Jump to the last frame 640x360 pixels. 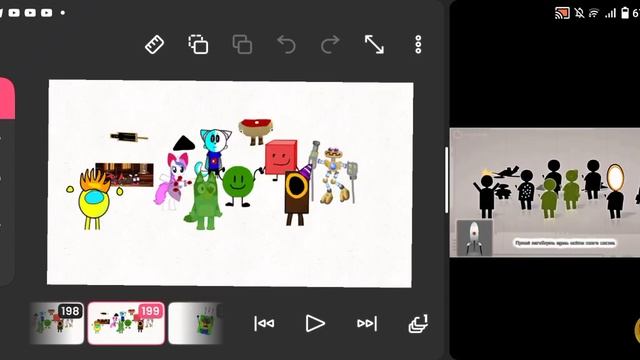367,324
